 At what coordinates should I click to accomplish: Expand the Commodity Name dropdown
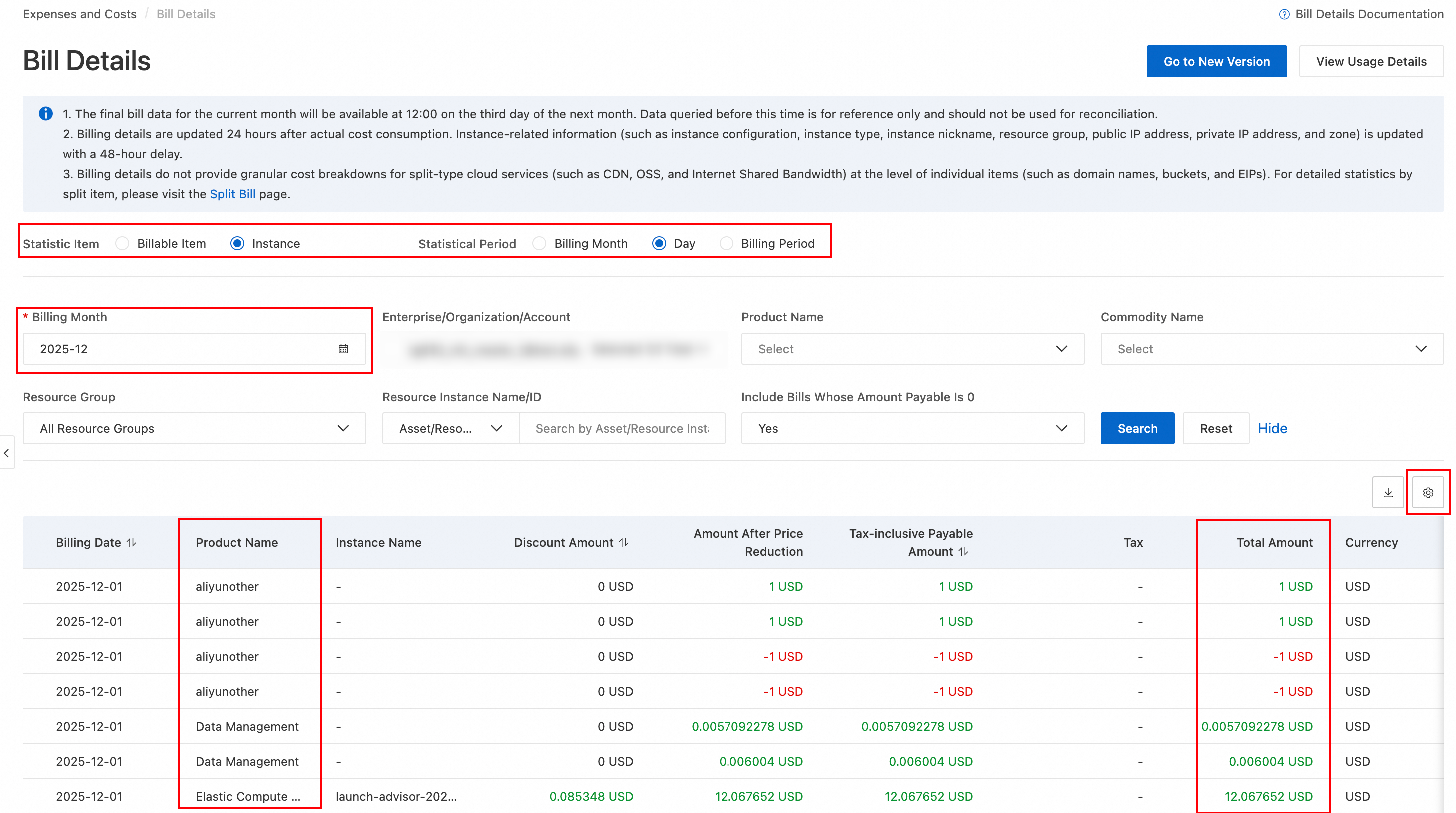1271,349
